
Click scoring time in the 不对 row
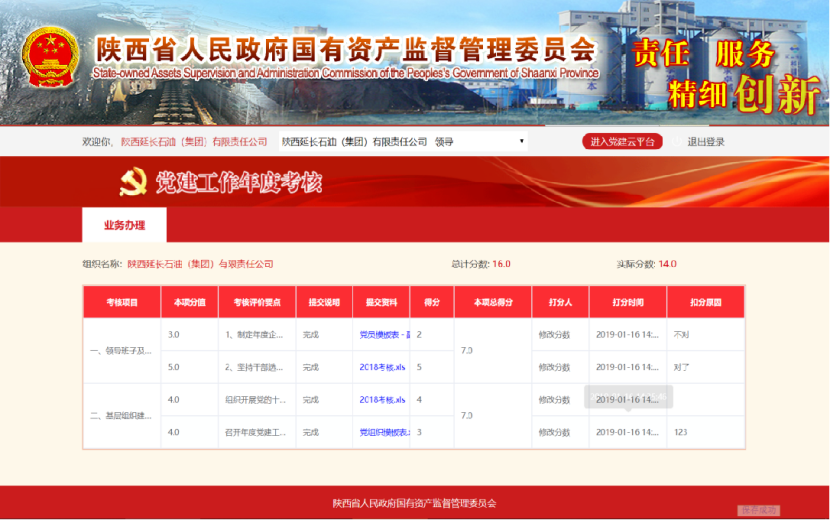tap(628, 335)
